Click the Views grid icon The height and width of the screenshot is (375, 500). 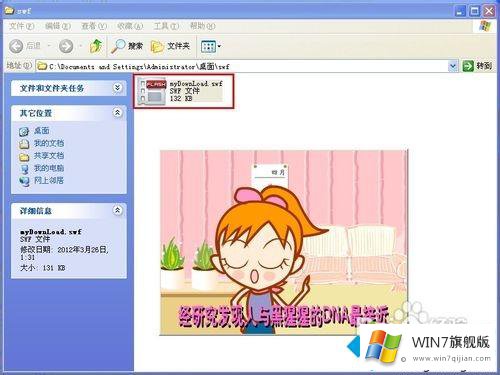point(208,46)
